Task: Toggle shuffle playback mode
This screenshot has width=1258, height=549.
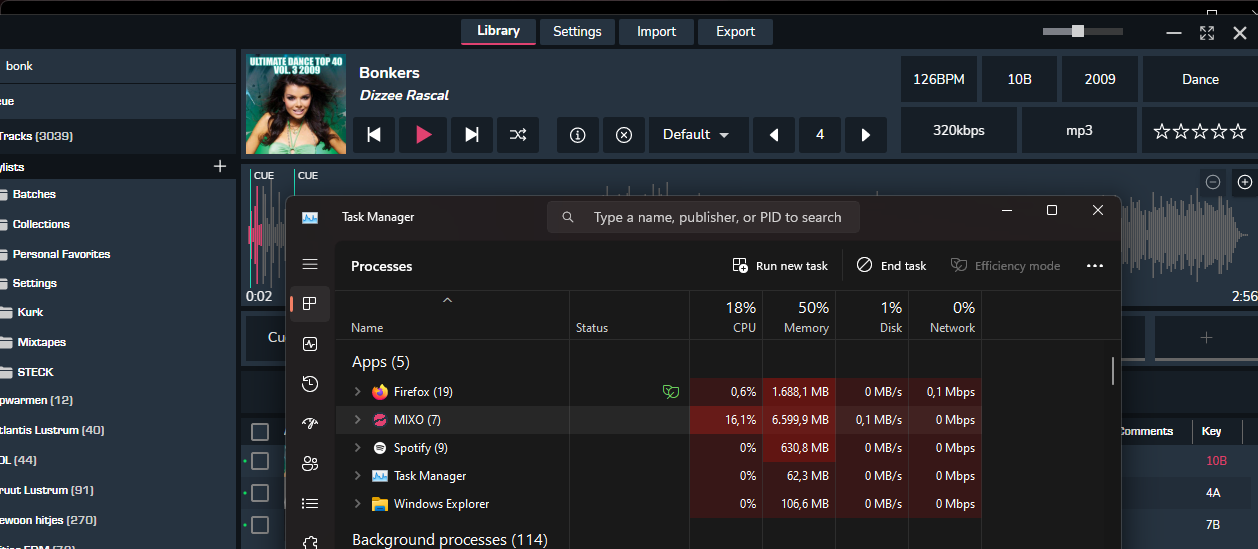Action: tap(517, 135)
